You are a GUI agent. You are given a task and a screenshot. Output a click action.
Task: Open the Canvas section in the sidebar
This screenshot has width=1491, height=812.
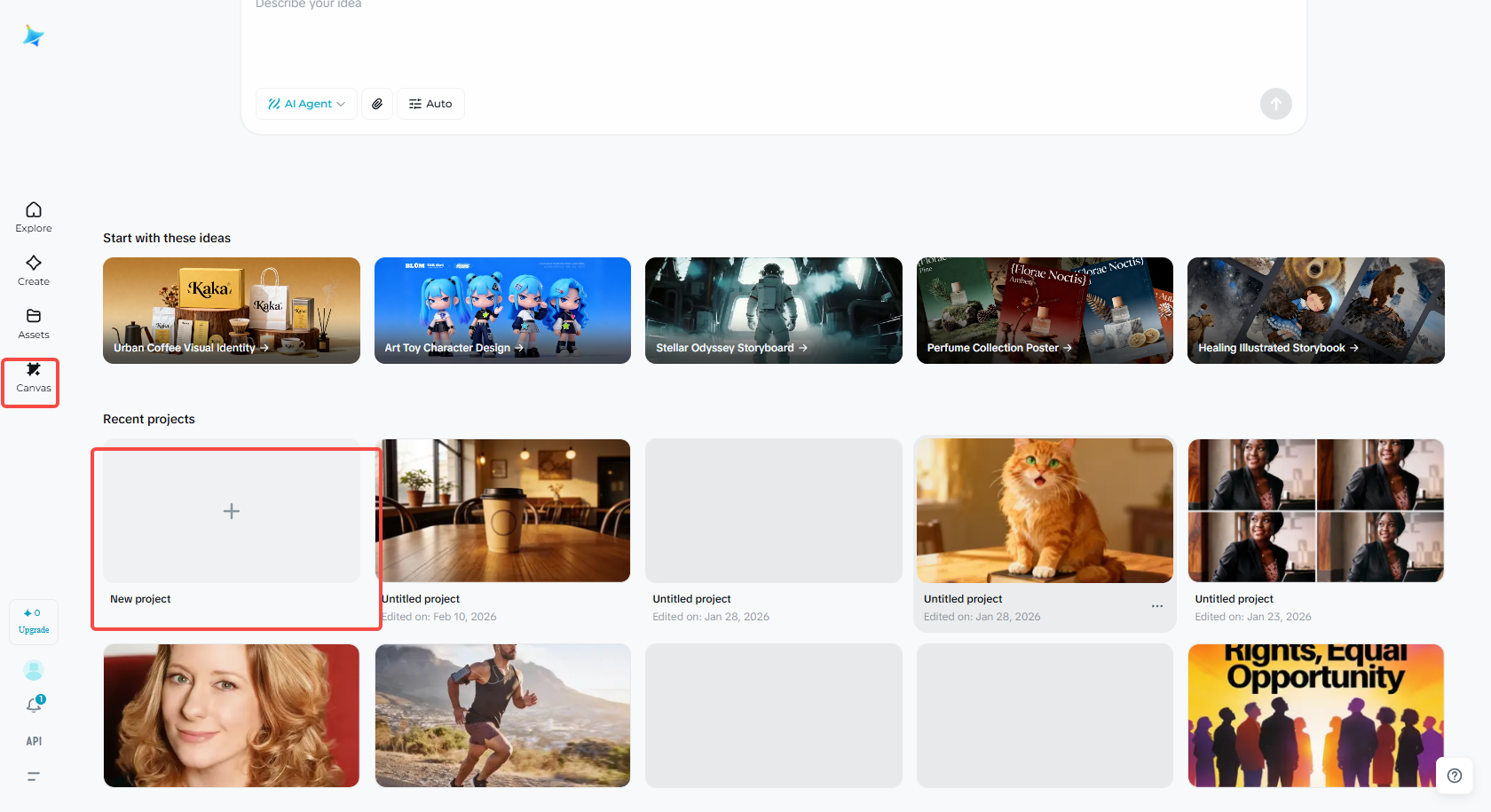click(x=33, y=380)
